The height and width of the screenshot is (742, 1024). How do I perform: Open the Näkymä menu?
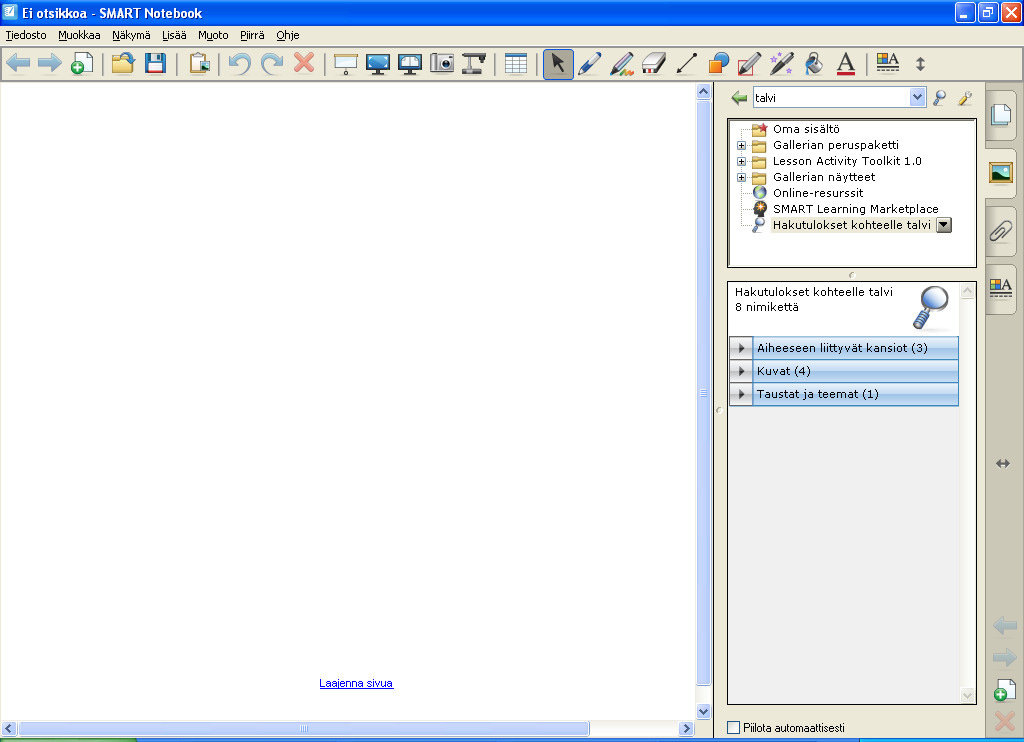point(131,35)
